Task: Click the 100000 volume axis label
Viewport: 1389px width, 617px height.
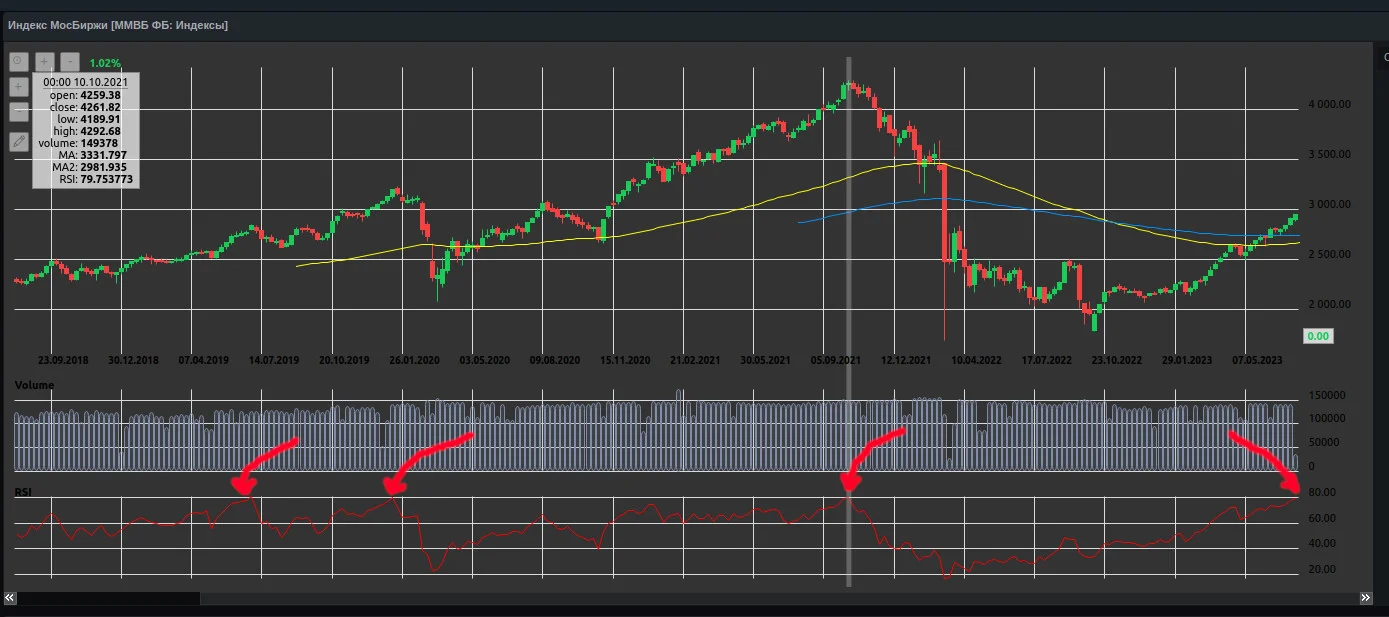Action: pyautogui.click(x=1325, y=419)
